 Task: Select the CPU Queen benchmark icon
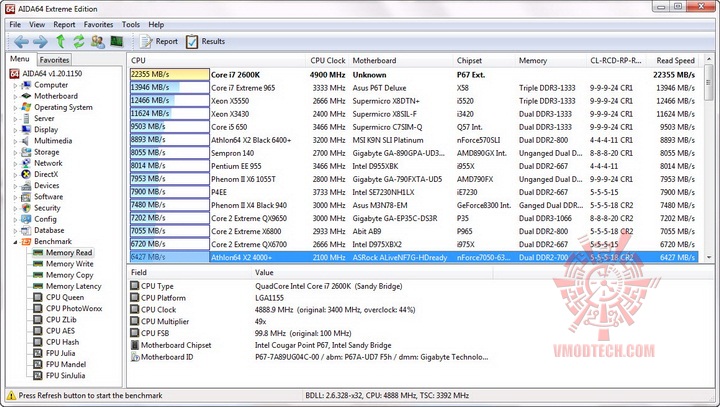38,297
